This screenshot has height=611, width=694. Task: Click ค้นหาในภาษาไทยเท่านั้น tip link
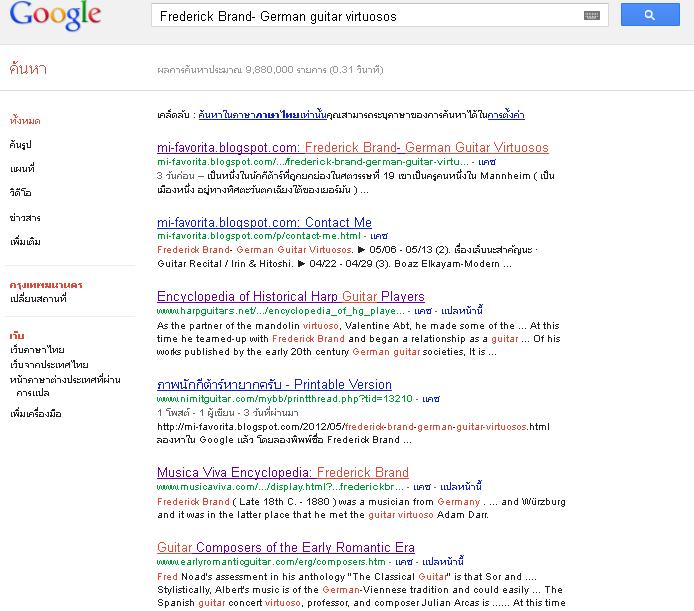coord(262,115)
